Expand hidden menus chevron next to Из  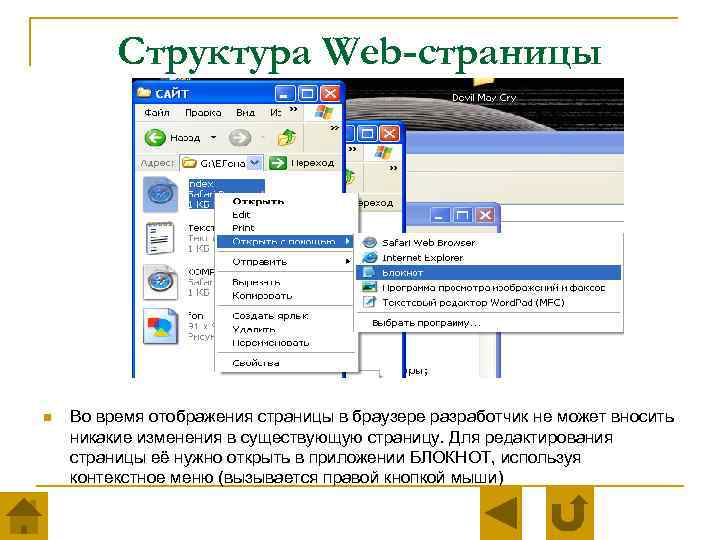pyautogui.click(x=294, y=109)
